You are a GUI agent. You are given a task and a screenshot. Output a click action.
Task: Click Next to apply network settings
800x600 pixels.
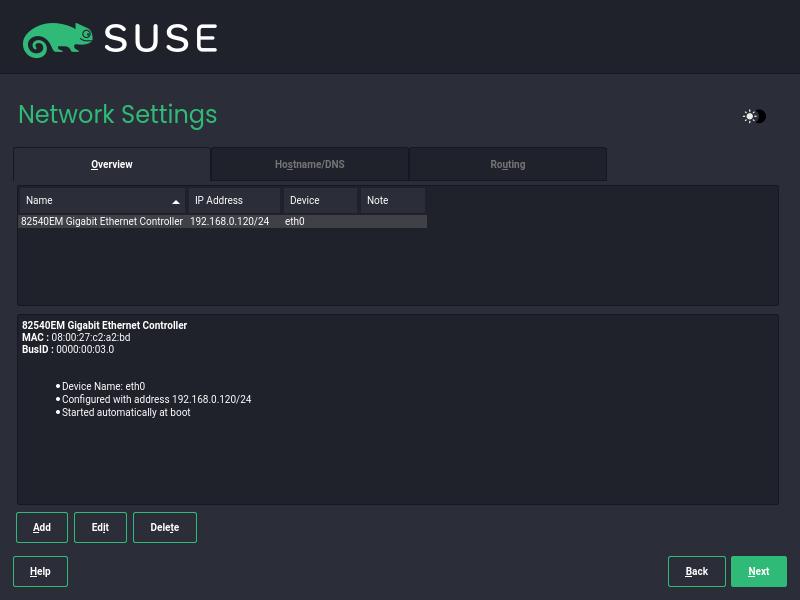click(x=758, y=571)
